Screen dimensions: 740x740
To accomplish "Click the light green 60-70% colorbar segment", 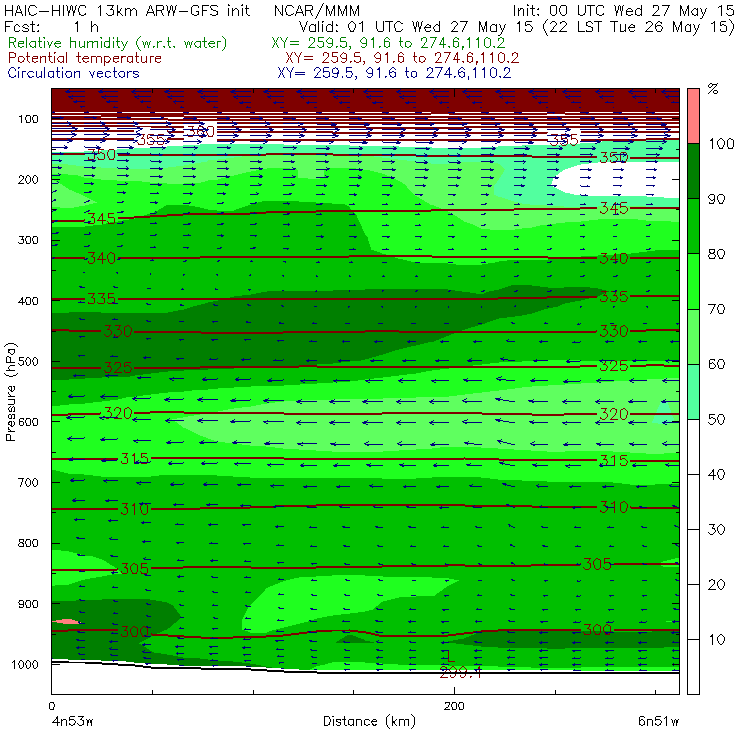I will 693,336.
